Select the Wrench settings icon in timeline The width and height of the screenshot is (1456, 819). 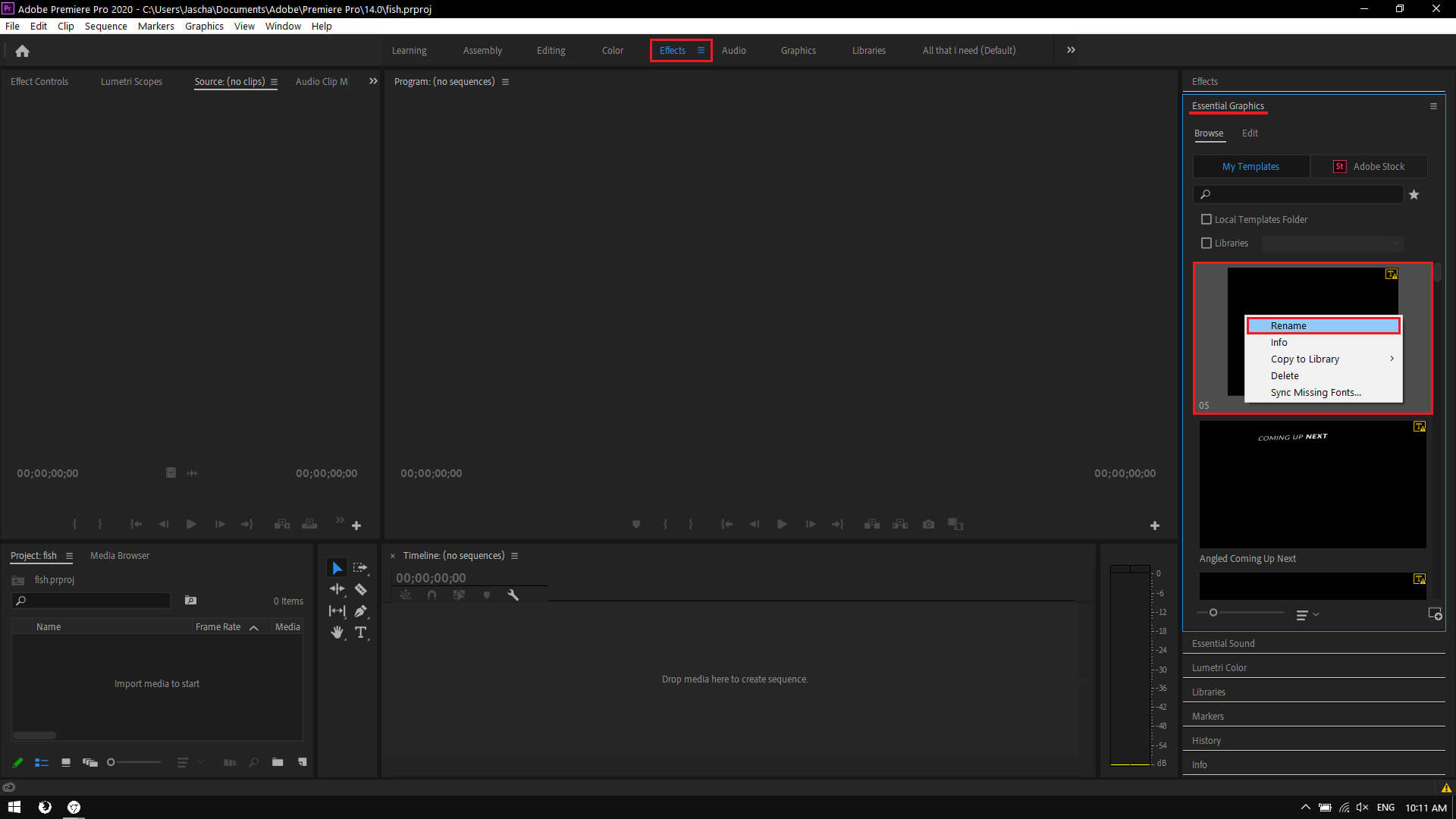click(x=513, y=594)
